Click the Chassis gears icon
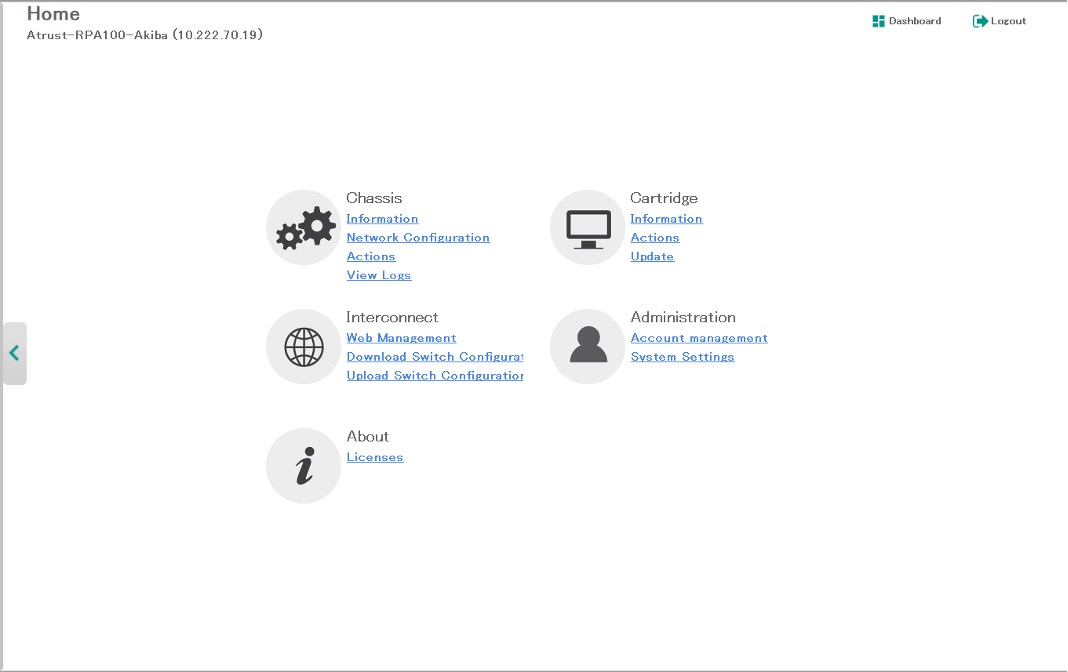 [x=304, y=228]
